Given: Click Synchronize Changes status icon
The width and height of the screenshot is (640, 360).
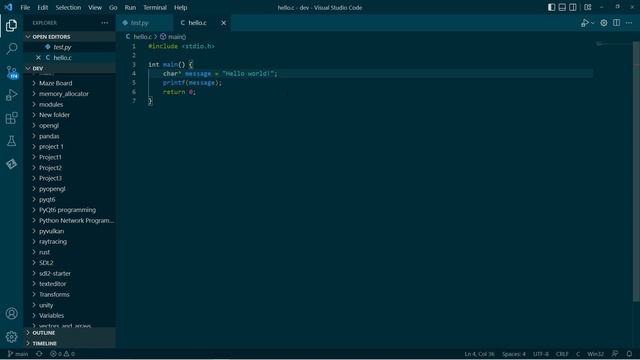Looking at the screenshot, I should coord(39,354).
